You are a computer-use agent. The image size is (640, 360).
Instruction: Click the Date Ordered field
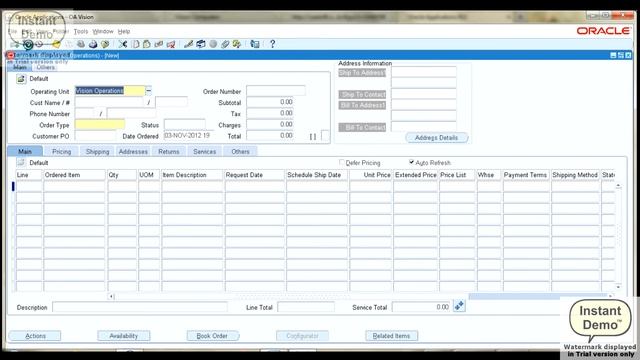pyautogui.click(x=188, y=136)
